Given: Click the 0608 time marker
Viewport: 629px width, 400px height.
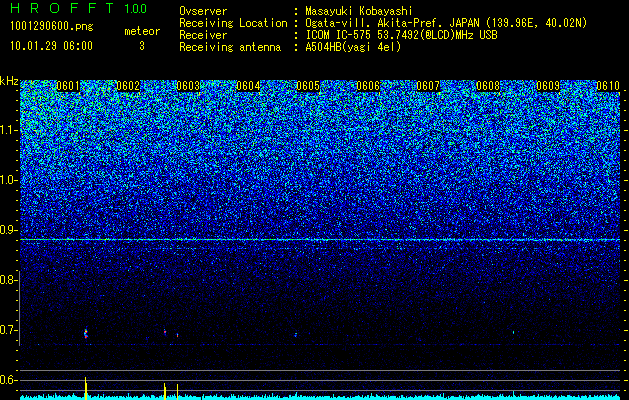Looking at the screenshot, I should point(488,86).
